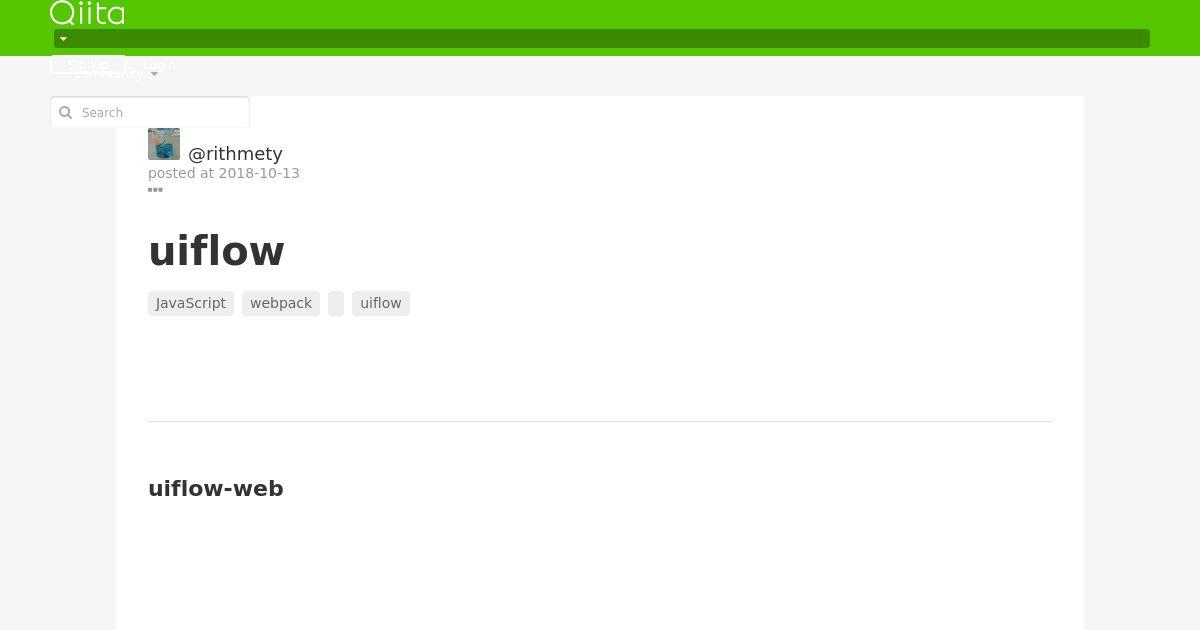Open the Login link
The height and width of the screenshot is (630, 1200).
pos(159,64)
